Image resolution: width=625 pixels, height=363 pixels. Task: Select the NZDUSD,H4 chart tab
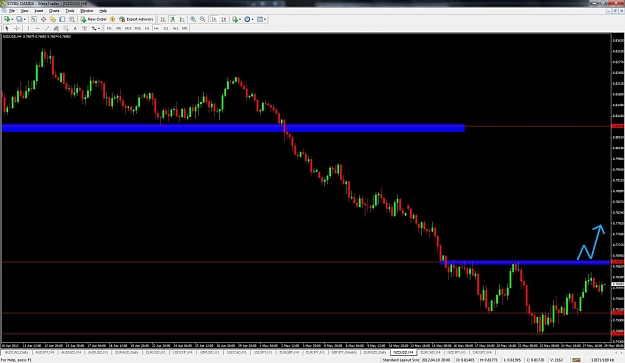click(x=403, y=353)
